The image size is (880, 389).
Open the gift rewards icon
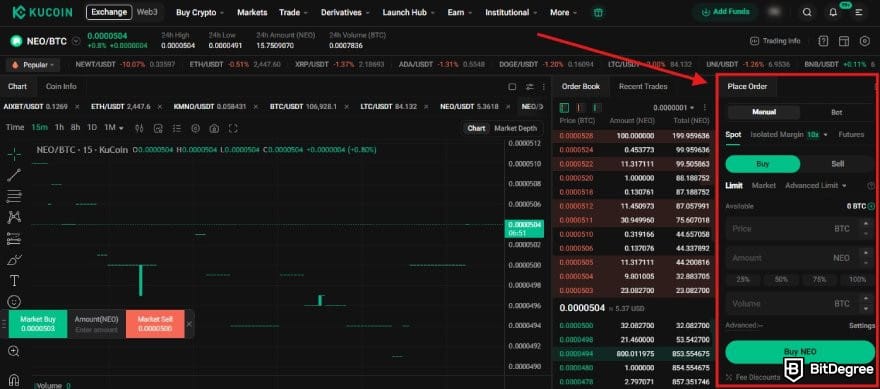pos(598,12)
